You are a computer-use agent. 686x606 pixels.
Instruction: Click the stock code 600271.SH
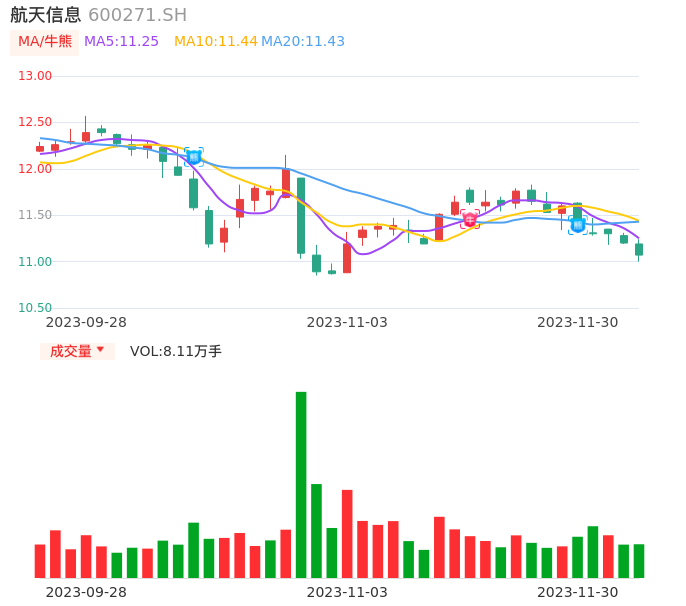coord(137,15)
